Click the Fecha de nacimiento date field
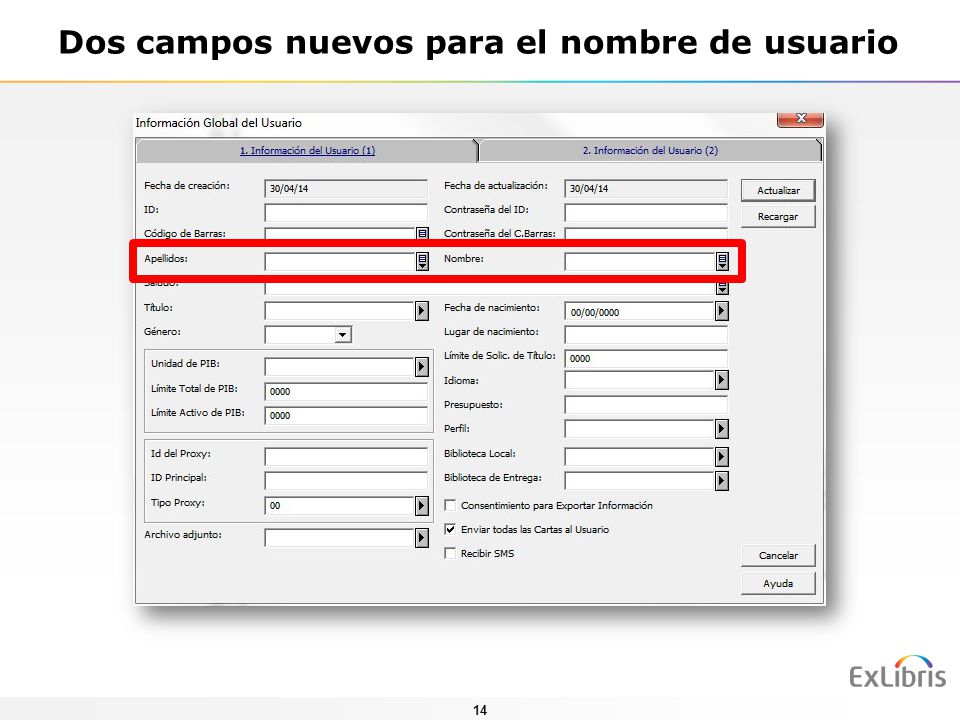960x720 pixels. (x=640, y=312)
